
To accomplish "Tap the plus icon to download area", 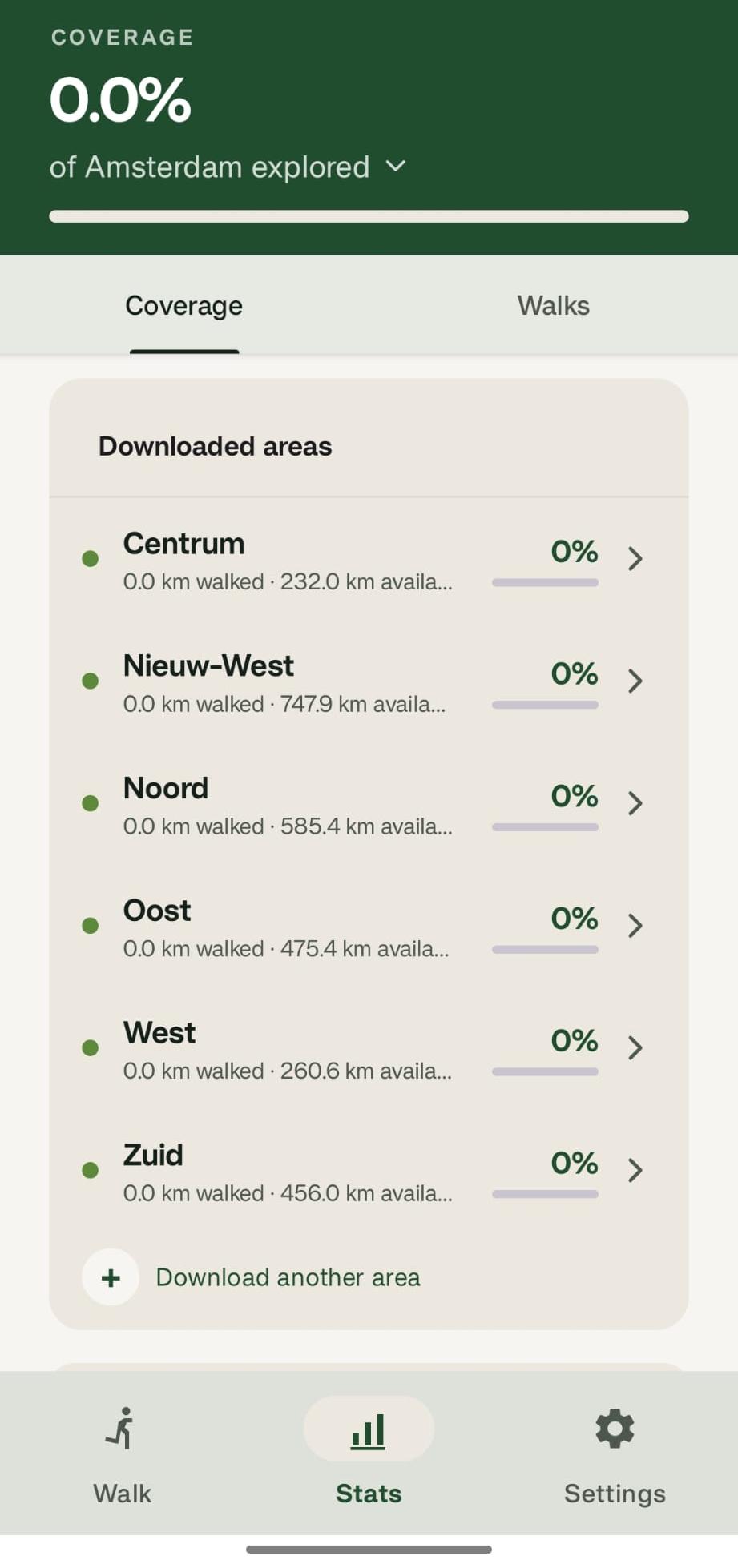I will 111,1277.
